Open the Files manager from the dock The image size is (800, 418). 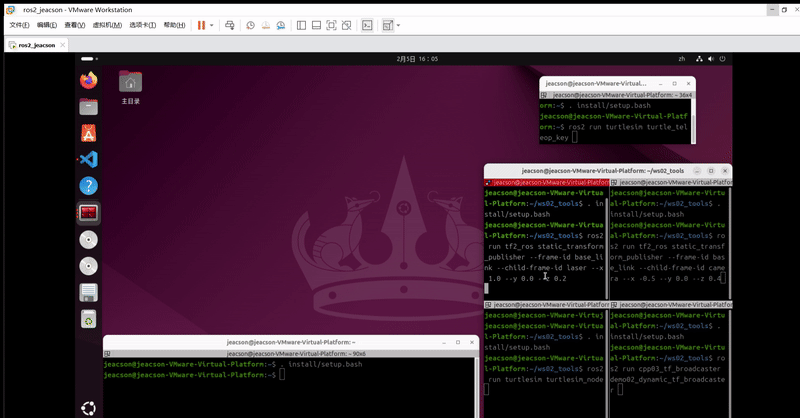click(88, 106)
